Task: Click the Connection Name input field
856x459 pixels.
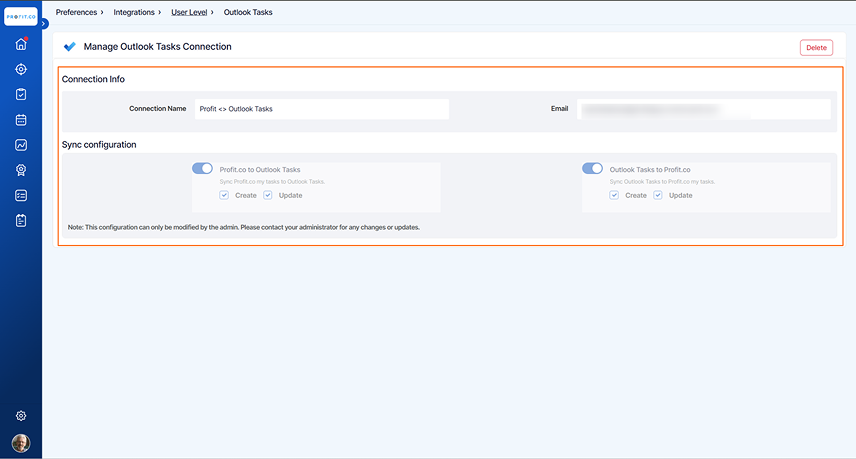Action: pyautogui.click(x=322, y=109)
